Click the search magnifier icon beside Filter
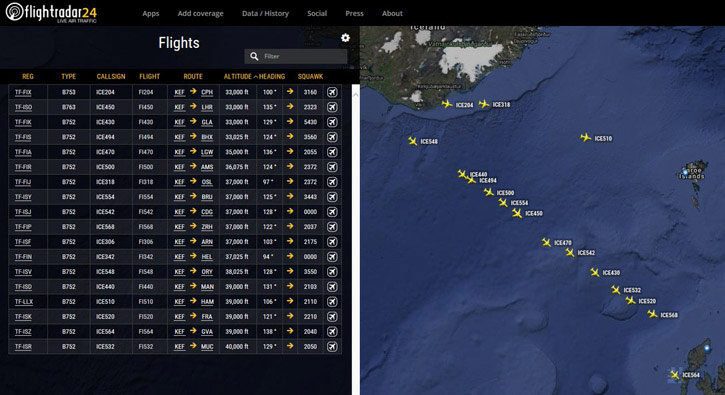Image resolution: width=725 pixels, height=395 pixels. coord(254,56)
